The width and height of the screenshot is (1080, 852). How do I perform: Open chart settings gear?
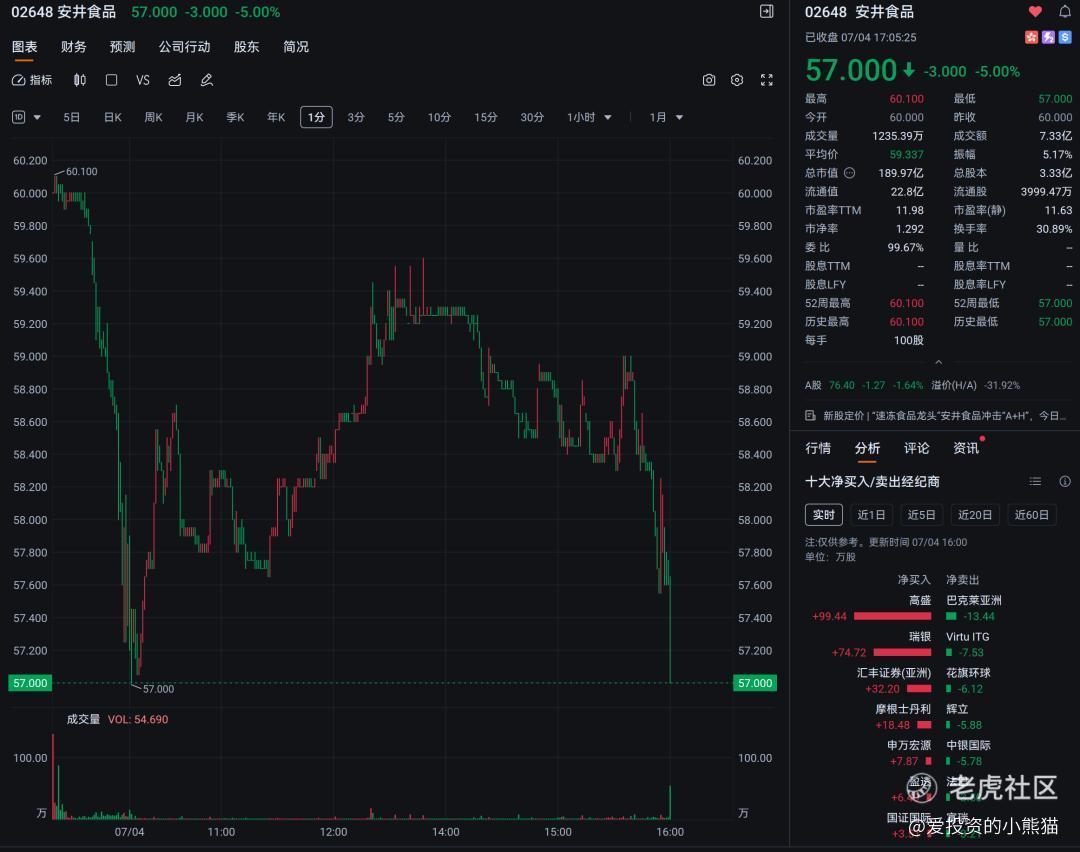(737, 80)
